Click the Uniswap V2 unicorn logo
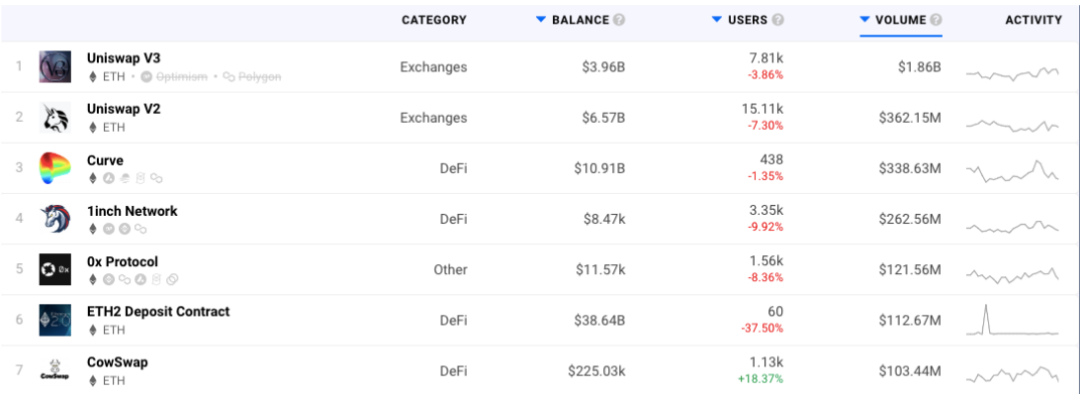This screenshot has width=1080, height=394. pos(55,117)
